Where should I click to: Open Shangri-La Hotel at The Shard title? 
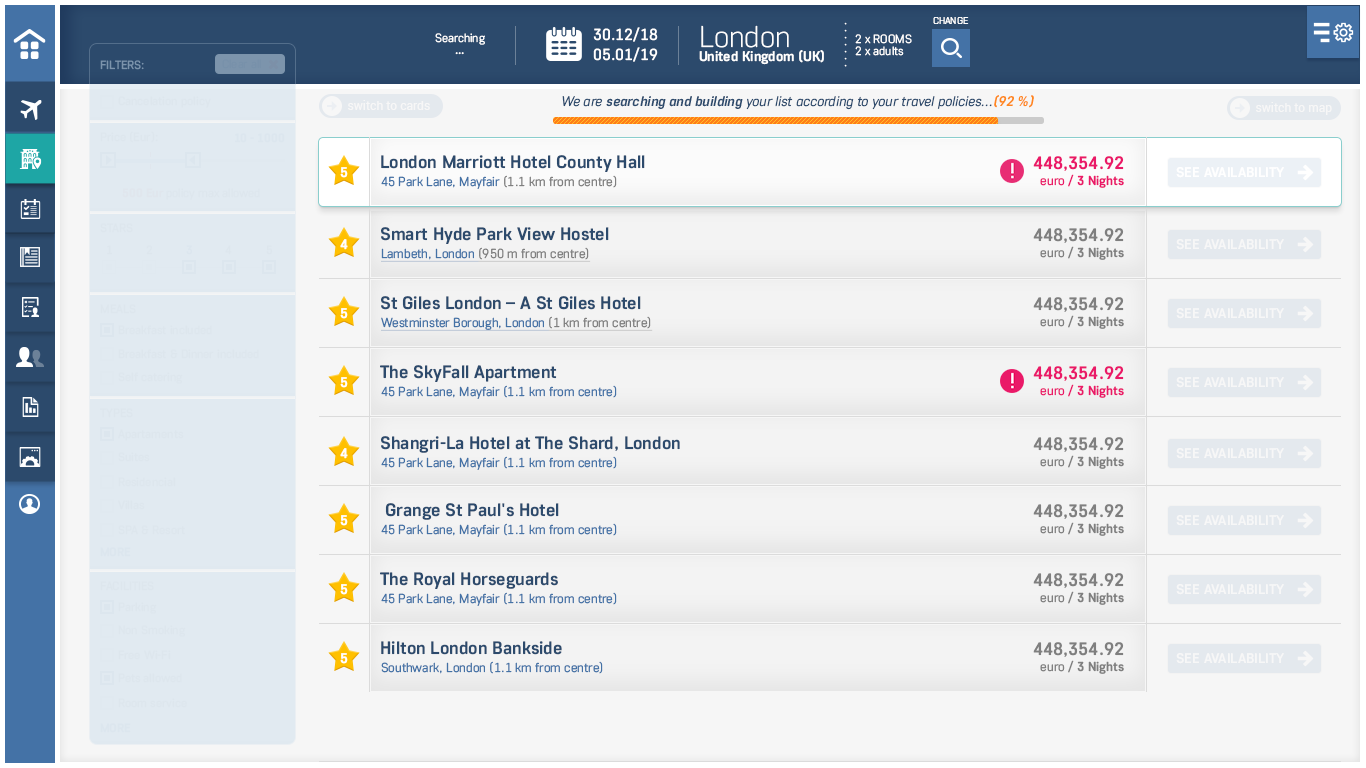(x=530, y=443)
